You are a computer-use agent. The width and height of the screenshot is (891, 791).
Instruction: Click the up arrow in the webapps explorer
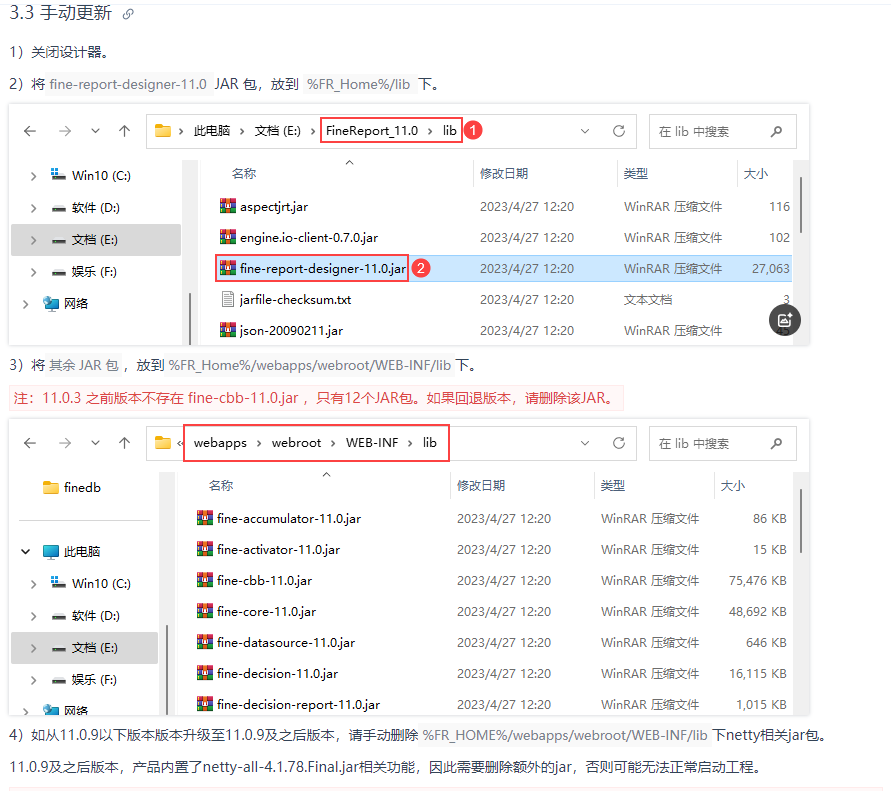coord(124,443)
